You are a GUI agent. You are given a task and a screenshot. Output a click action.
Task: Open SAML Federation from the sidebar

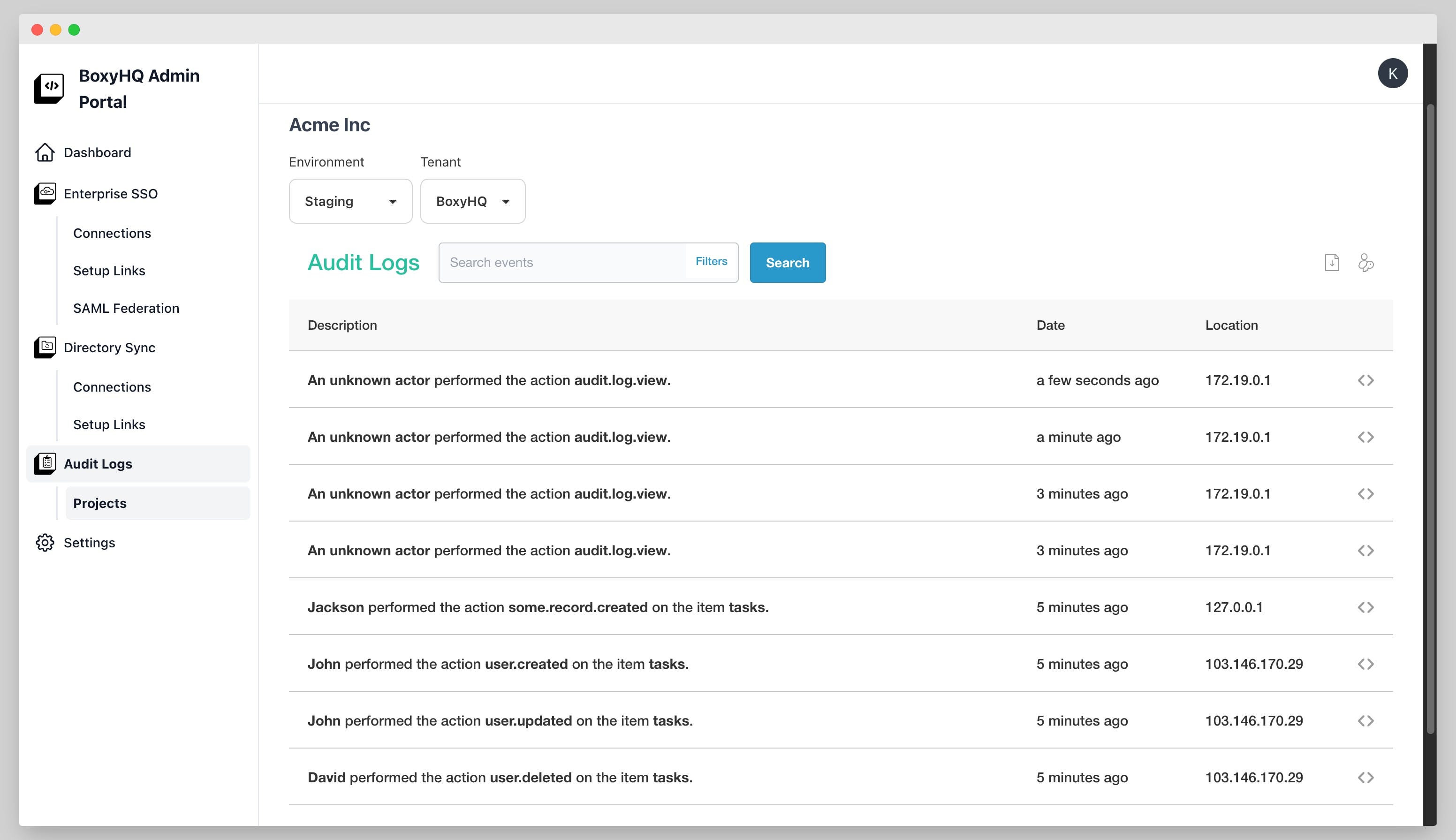pos(126,308)
